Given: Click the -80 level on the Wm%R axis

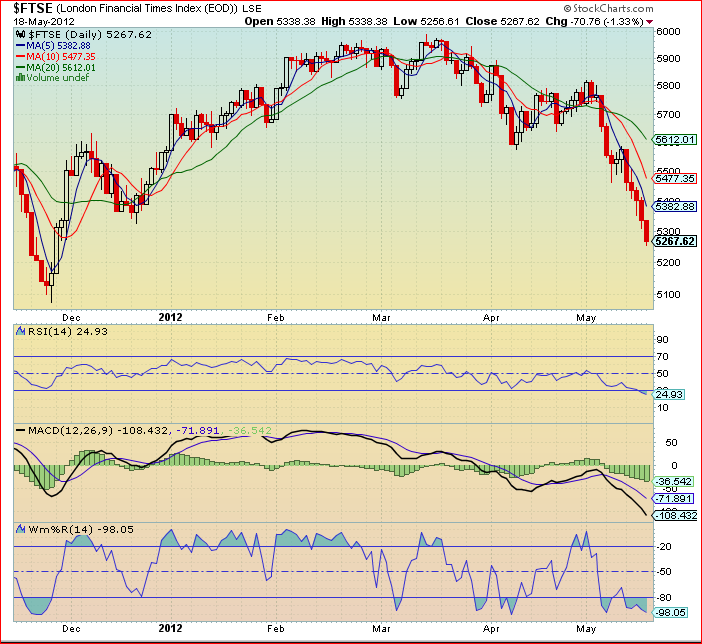Looking at the screenshot, I should 664,597.
